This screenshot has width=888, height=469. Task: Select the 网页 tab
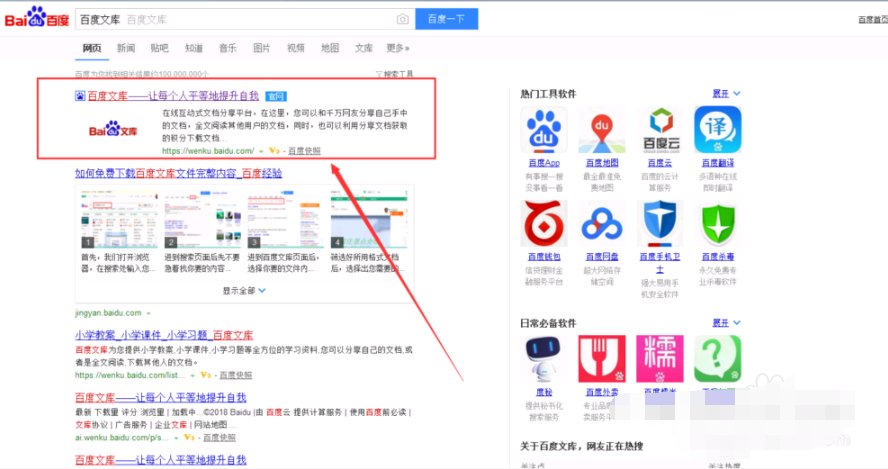pos(92,48)
